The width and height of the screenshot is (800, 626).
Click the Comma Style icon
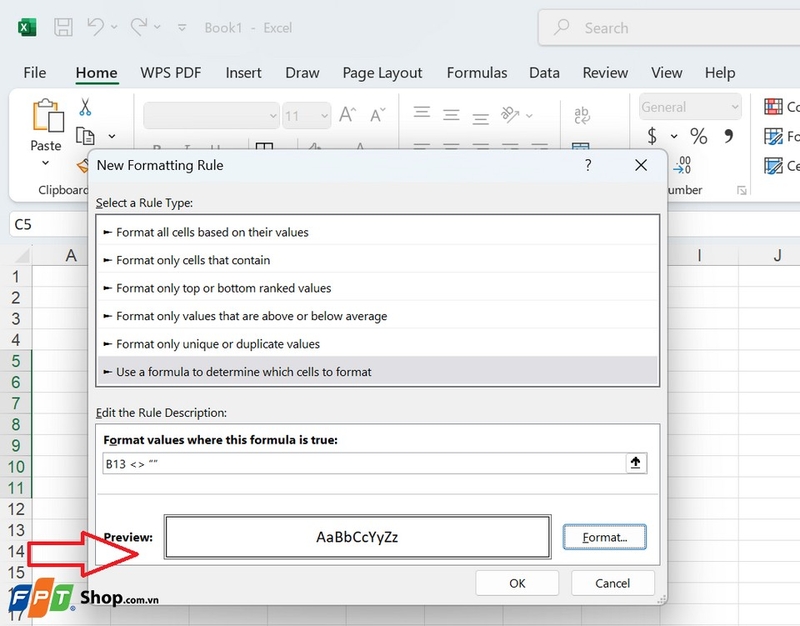(729, 136)
